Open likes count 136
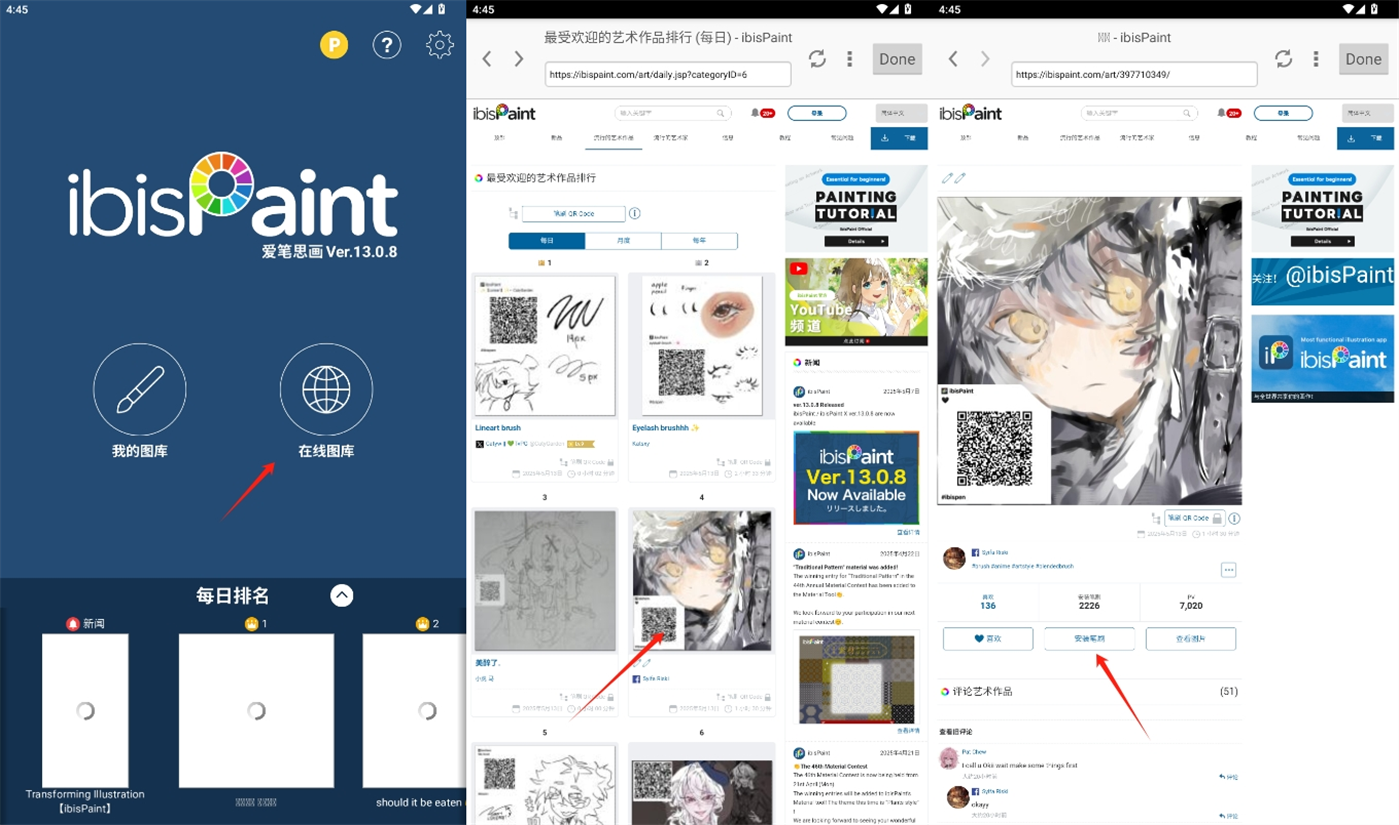 coord(988,602)
